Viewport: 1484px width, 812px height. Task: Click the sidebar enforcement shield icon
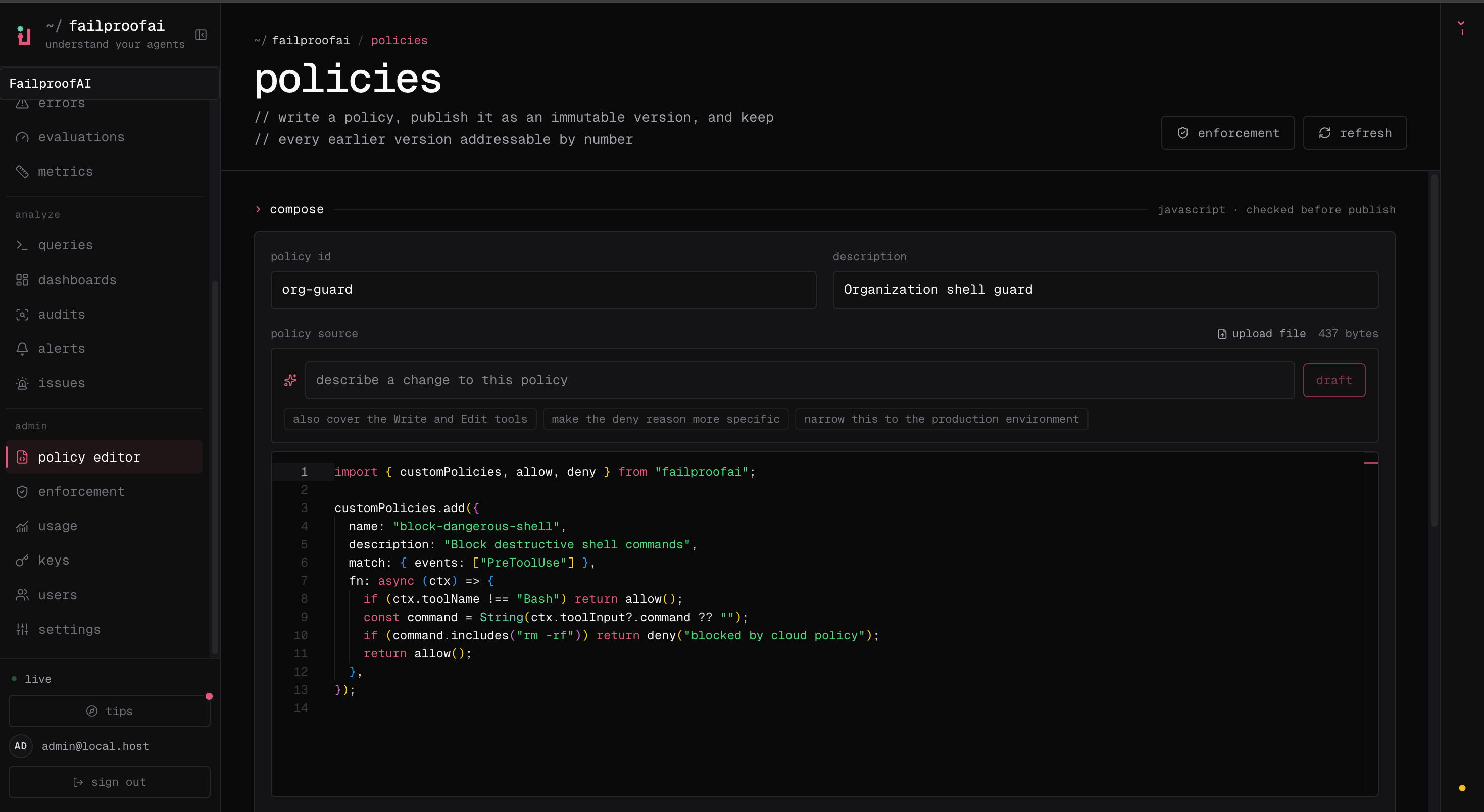(22, 492)
